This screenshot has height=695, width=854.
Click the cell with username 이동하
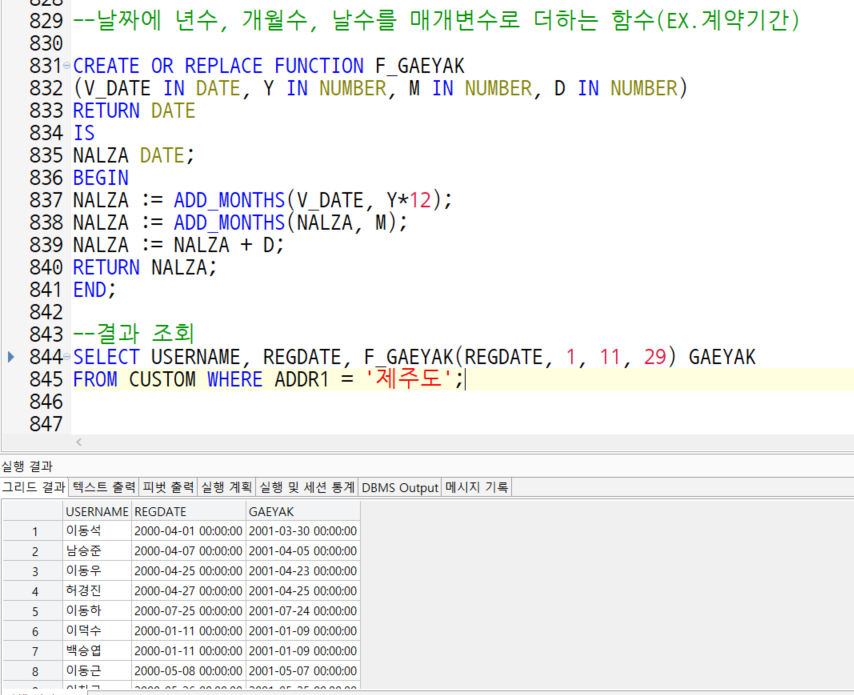pos(97,611)
